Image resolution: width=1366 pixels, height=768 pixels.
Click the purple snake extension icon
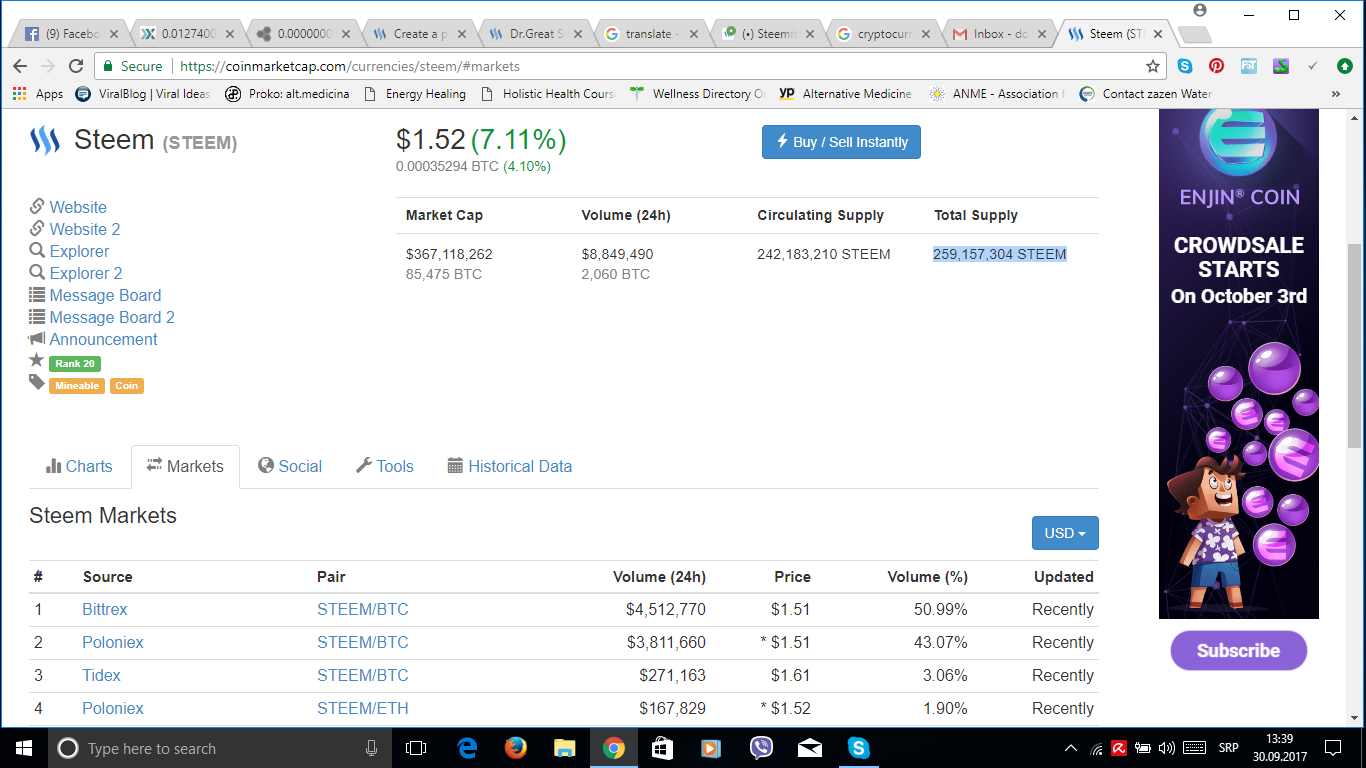[1281, 66]
